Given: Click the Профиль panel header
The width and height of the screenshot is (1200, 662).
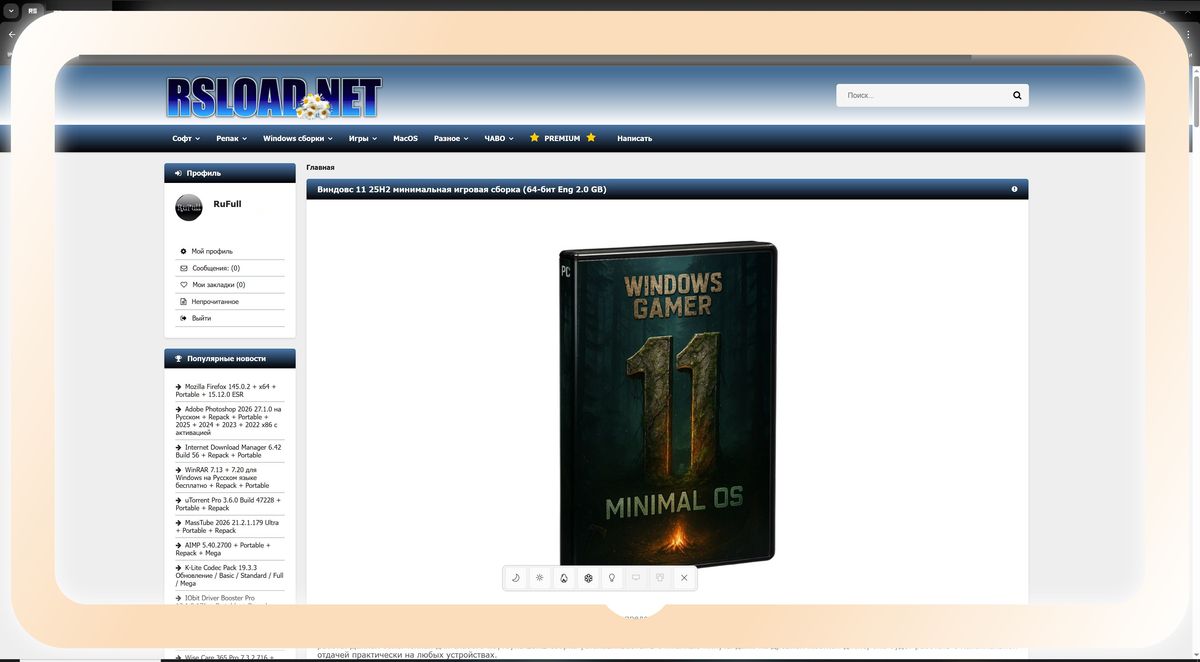Looking at the screenshot, I should pyautogui.click(x=230, y=173).
